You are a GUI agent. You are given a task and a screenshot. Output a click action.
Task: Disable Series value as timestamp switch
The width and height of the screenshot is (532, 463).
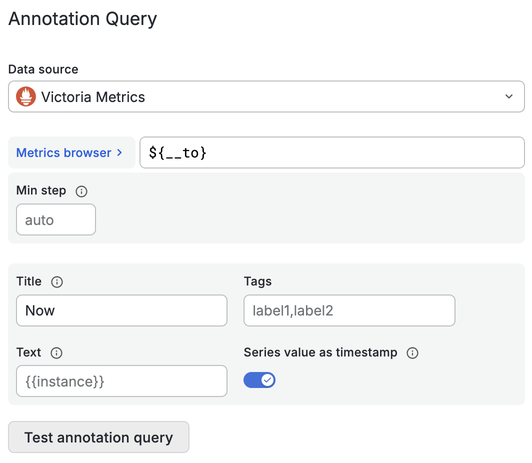260,380
